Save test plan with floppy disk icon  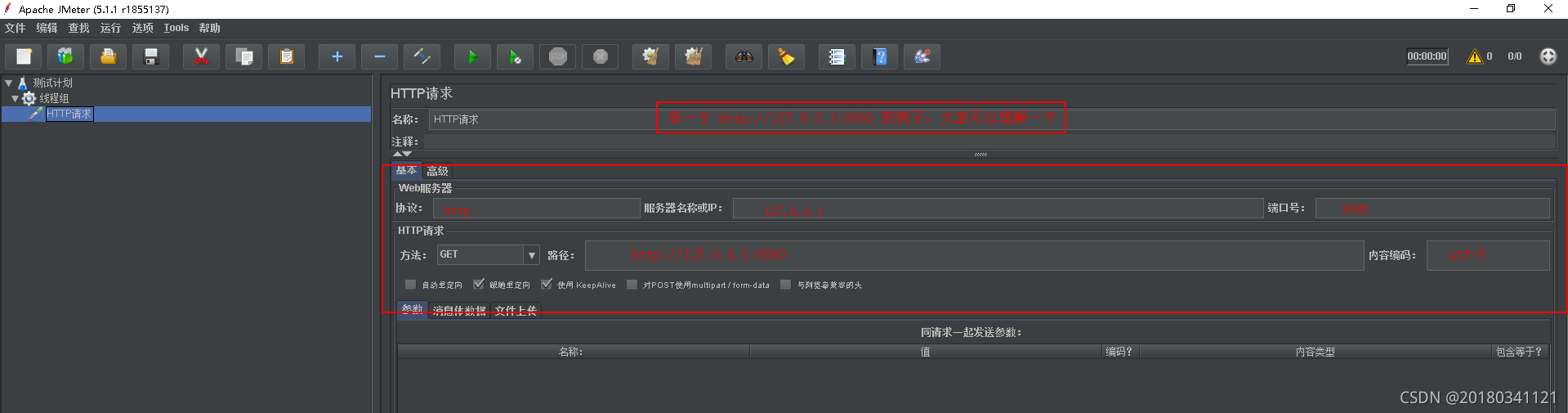[151, 56]
